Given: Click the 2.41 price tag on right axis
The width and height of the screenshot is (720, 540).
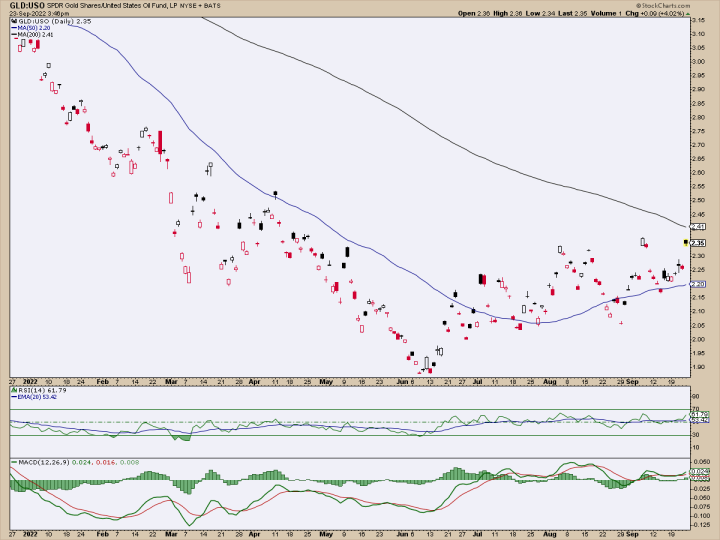Looking at the screenshot, I should click(x=697, y=227).
